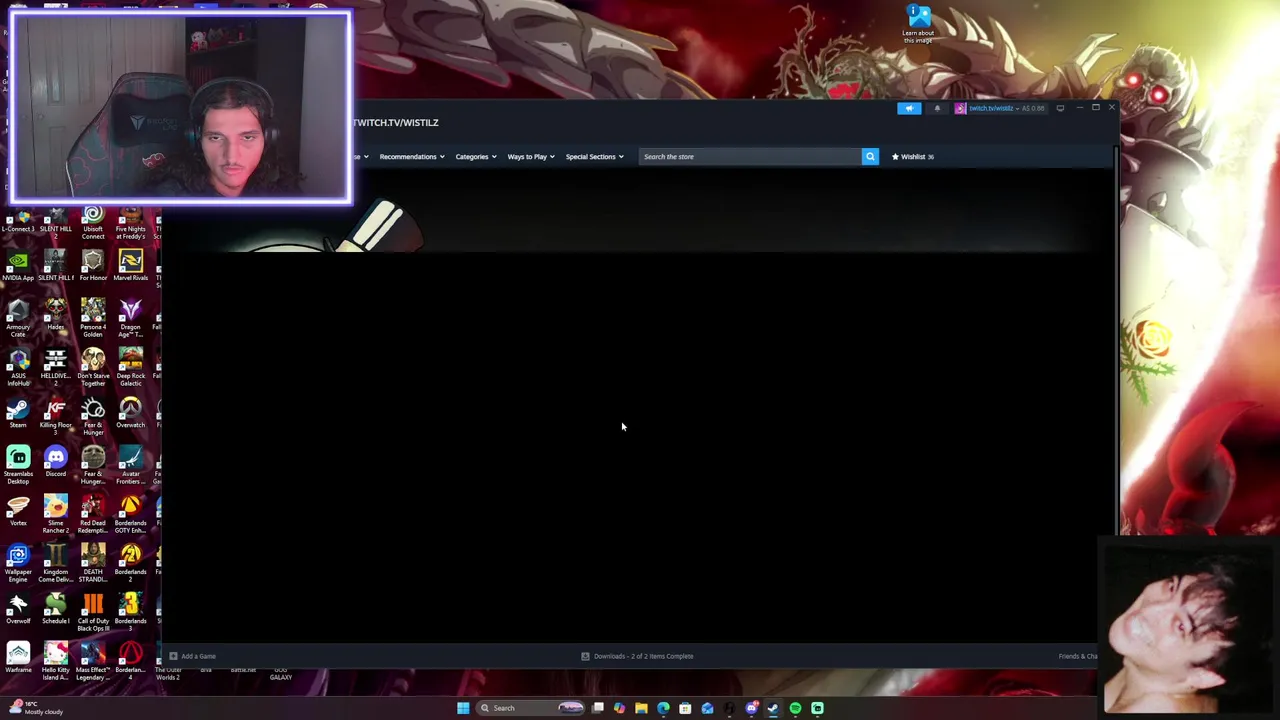
Task: Launch the HELLDIVERS 2 desktop shortcut
Action: (55, 367)
